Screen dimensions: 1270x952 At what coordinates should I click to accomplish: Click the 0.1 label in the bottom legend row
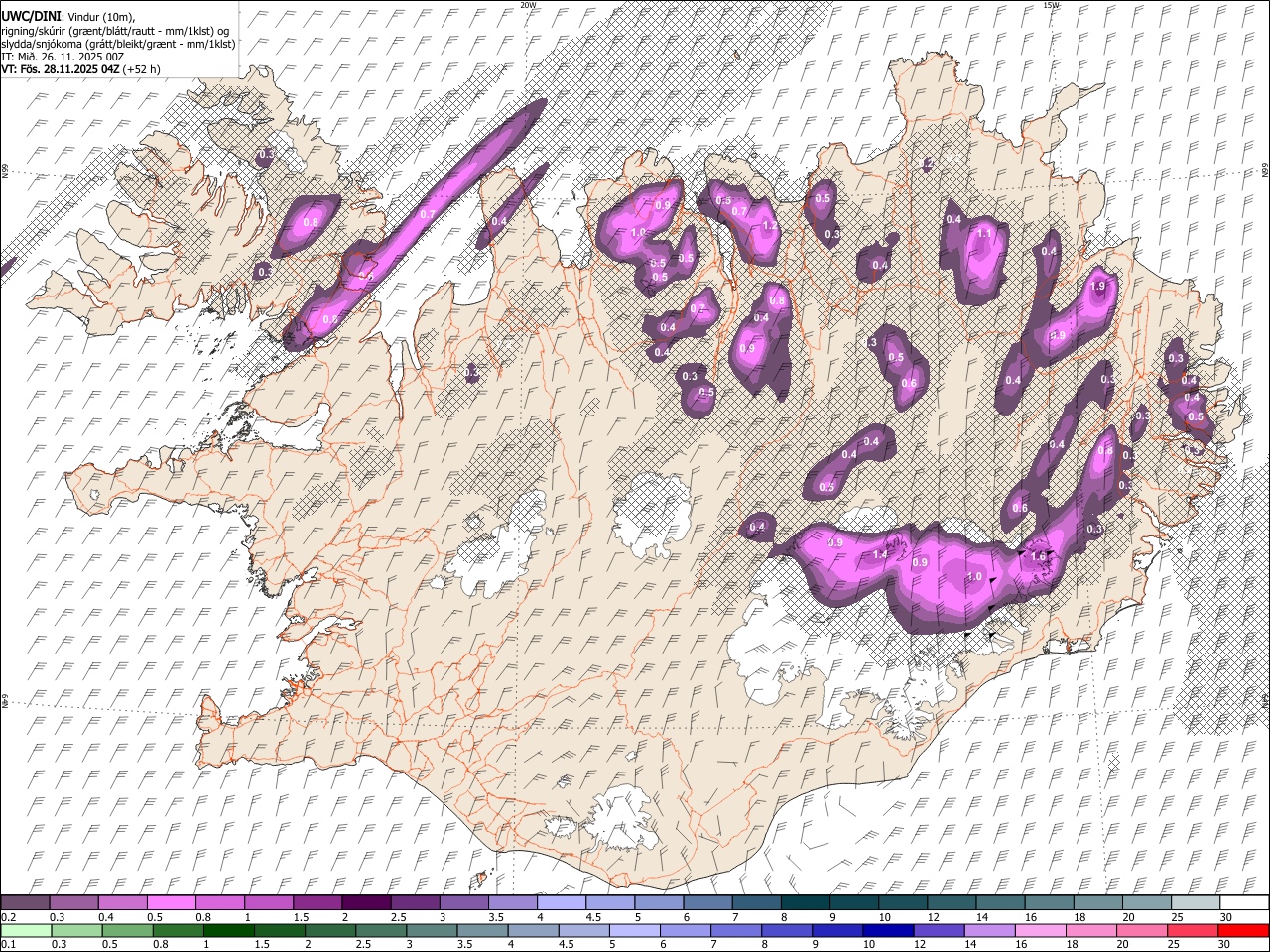tap(8, 944)
